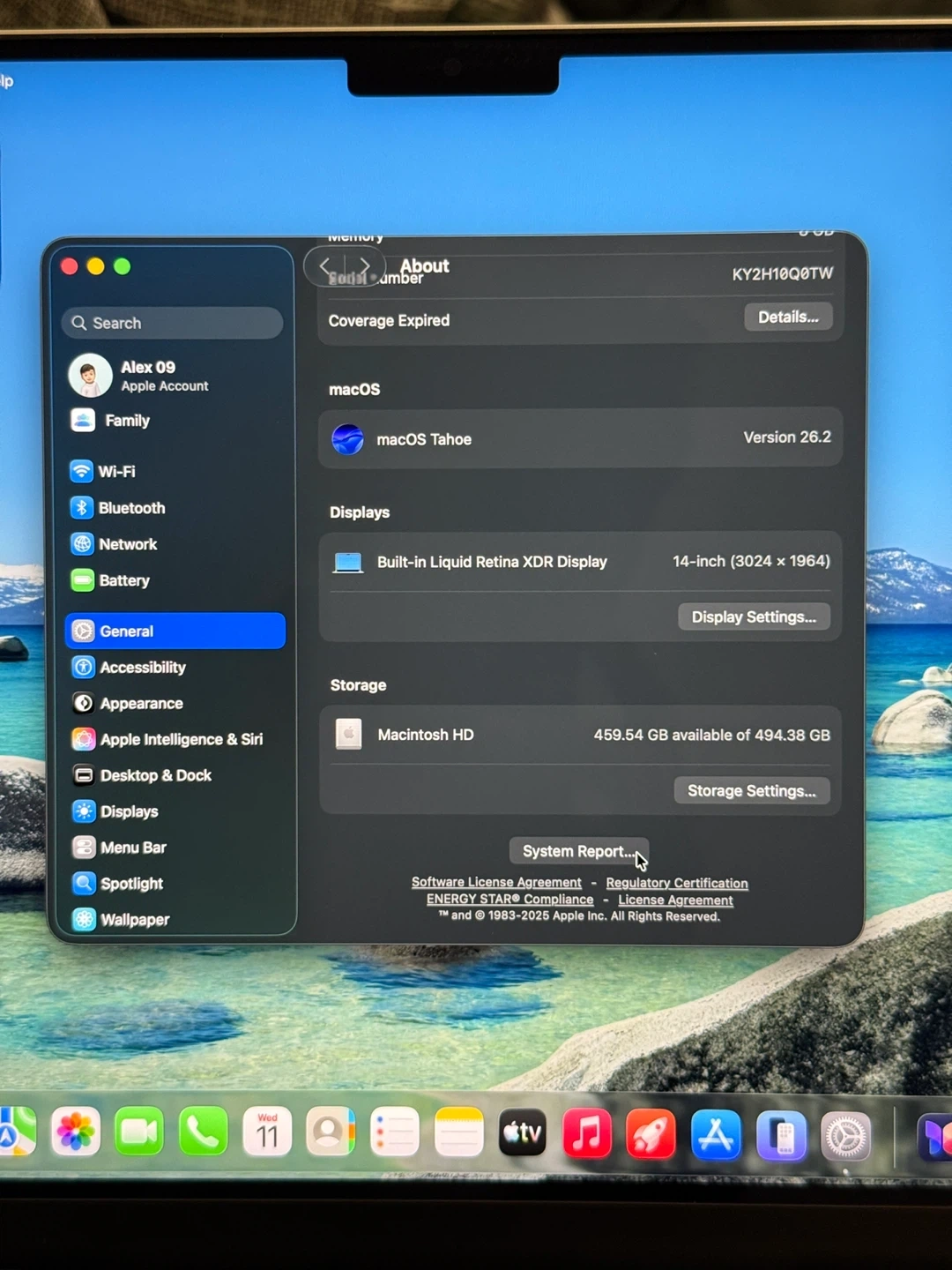The width and height of the screenshot is (952, 1270).
Task: Open the Software License Agreement link
Action: [496, 882]
